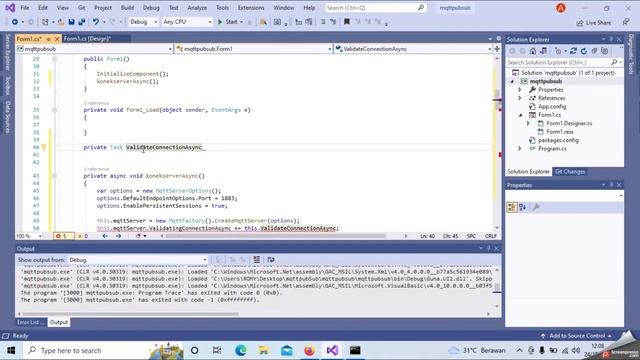640x360 pixels.
Task: Switch views icon in Solution Explorer toolbar
Action: pyautogui.click(x=543, y=51)
